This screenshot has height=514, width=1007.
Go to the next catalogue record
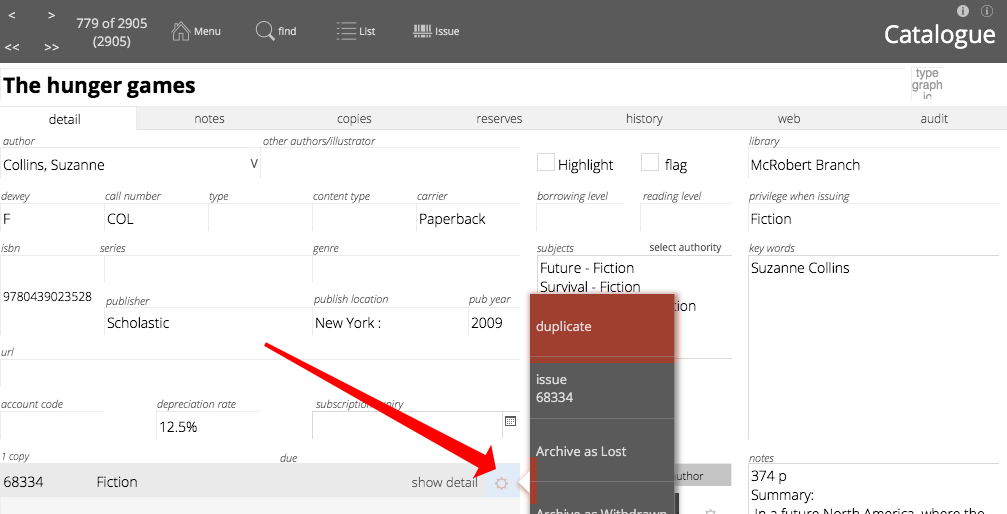point(51,15)
